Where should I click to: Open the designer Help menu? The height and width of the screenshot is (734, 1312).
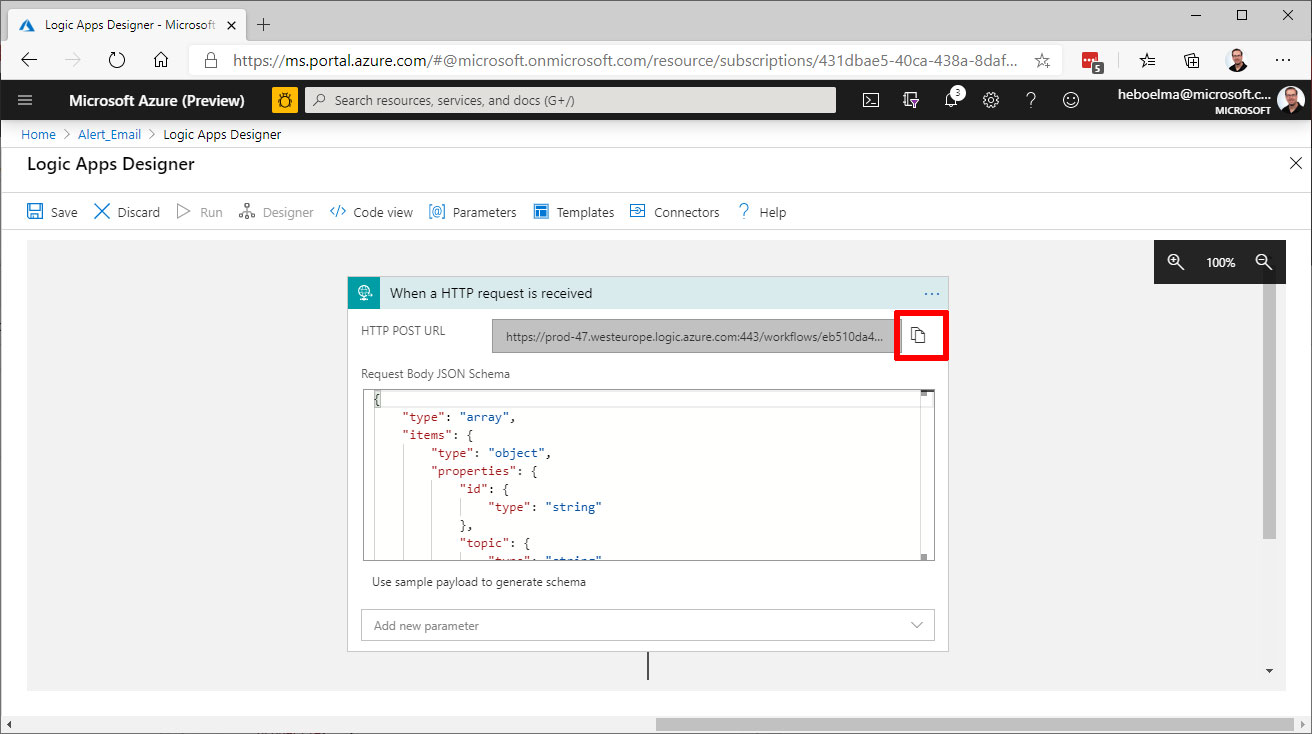tap(761, 212)
